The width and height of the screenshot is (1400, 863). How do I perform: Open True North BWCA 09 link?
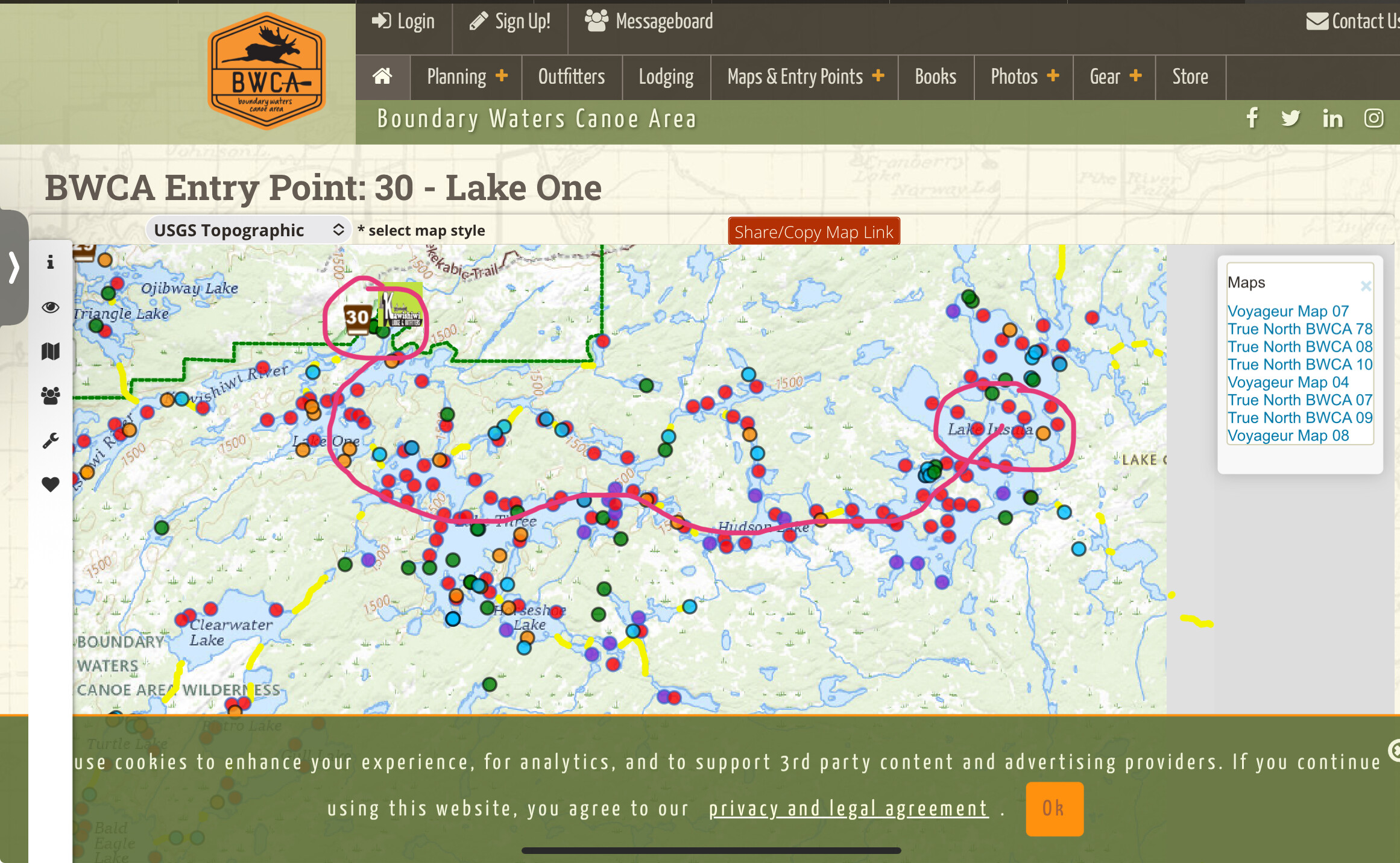[1300, 418]
